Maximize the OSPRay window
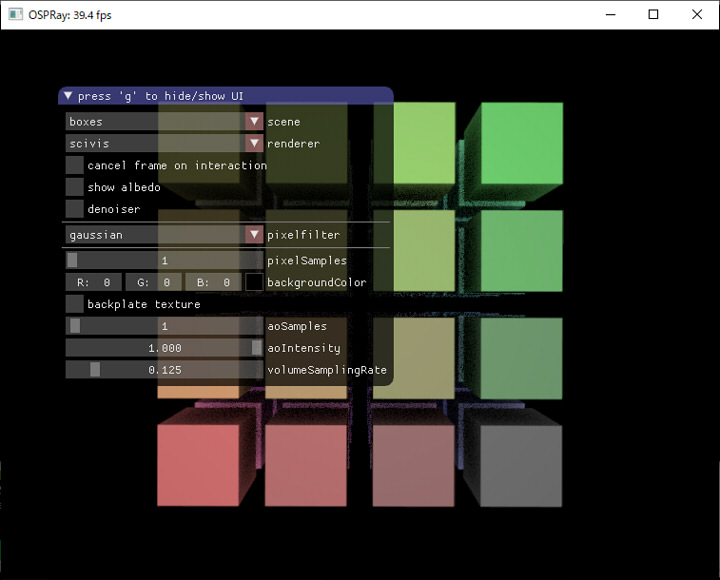 pos(653,14)
